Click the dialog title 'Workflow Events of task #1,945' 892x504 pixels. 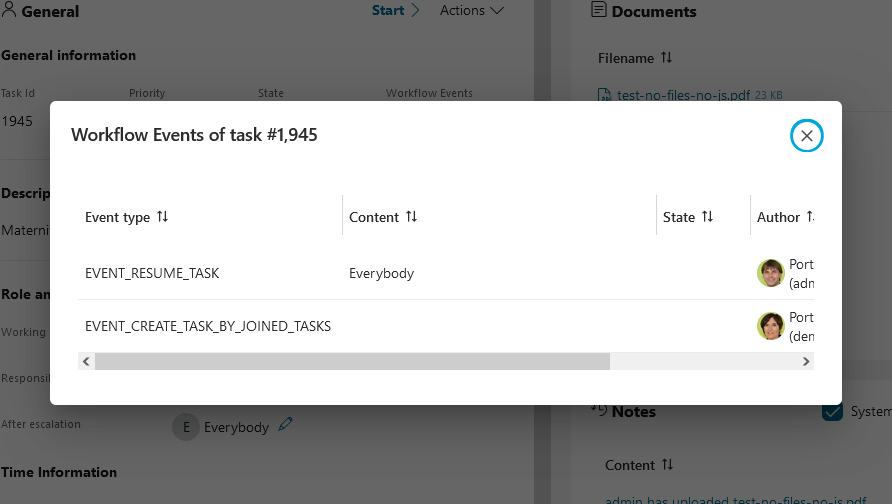(194, 135)
